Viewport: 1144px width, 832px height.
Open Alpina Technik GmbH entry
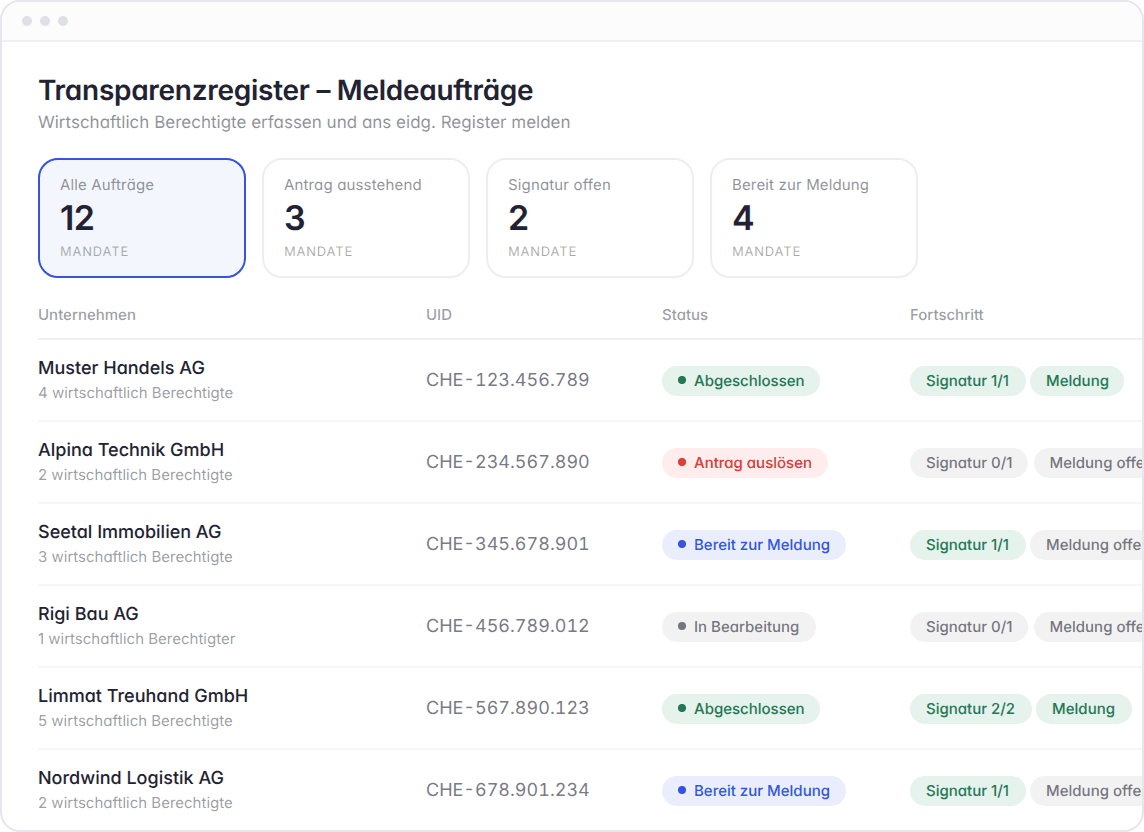pos(591,462)
